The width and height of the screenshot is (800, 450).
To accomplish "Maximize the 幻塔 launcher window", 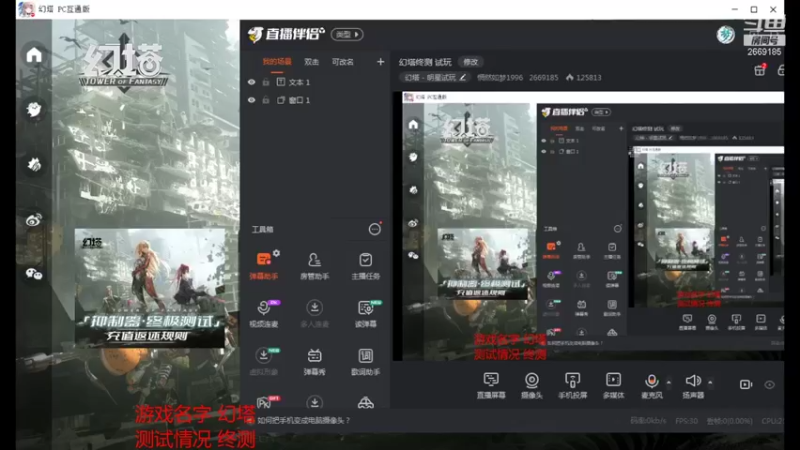I will tap(754, 9).
